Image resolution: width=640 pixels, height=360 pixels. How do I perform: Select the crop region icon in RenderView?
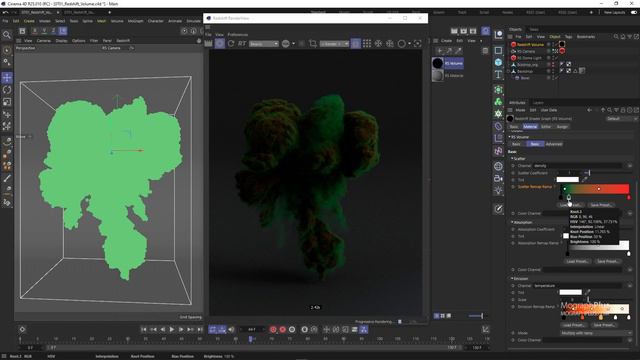(313, 43)
